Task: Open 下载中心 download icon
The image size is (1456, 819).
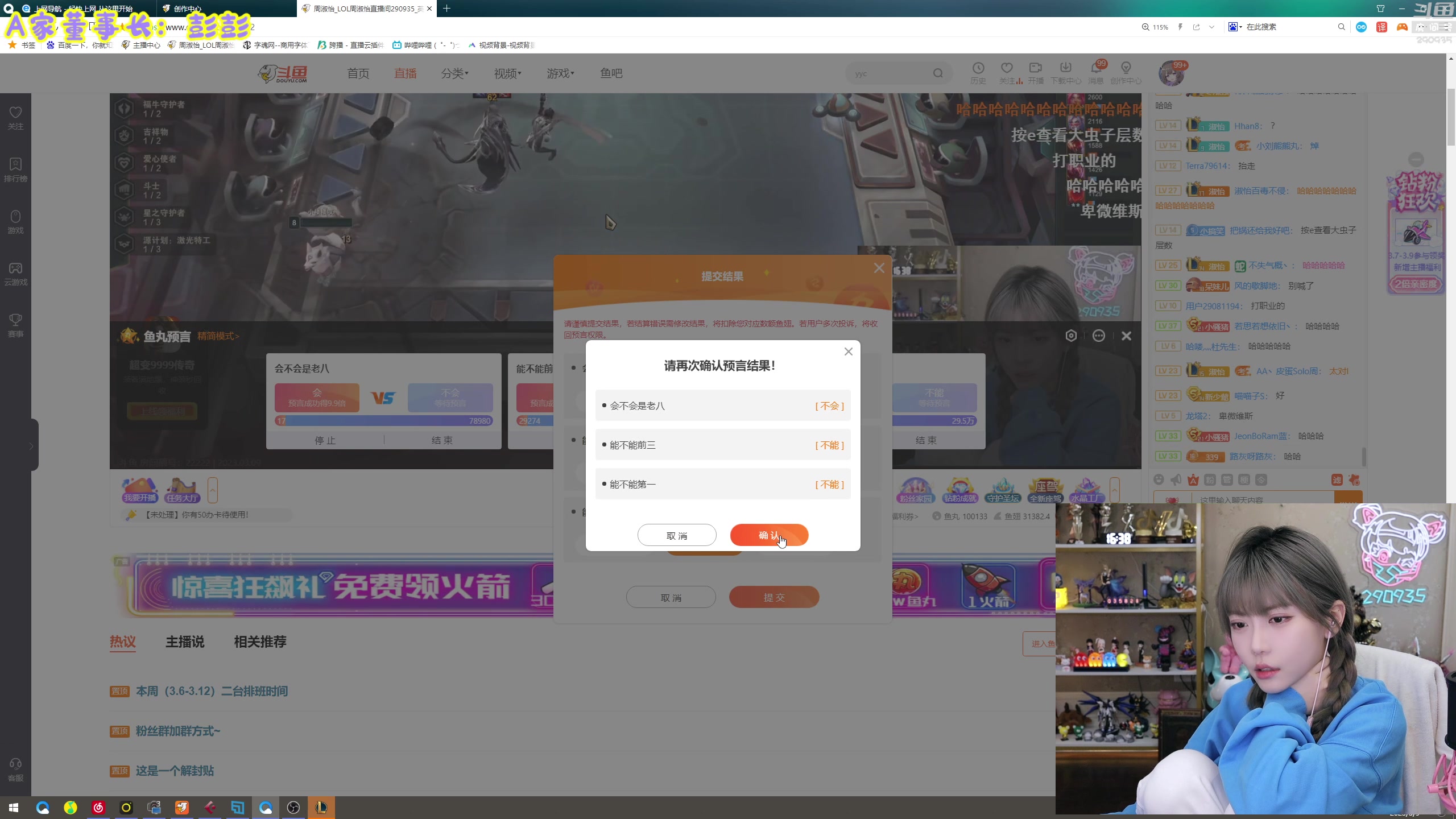Action: click(1066, 73)
